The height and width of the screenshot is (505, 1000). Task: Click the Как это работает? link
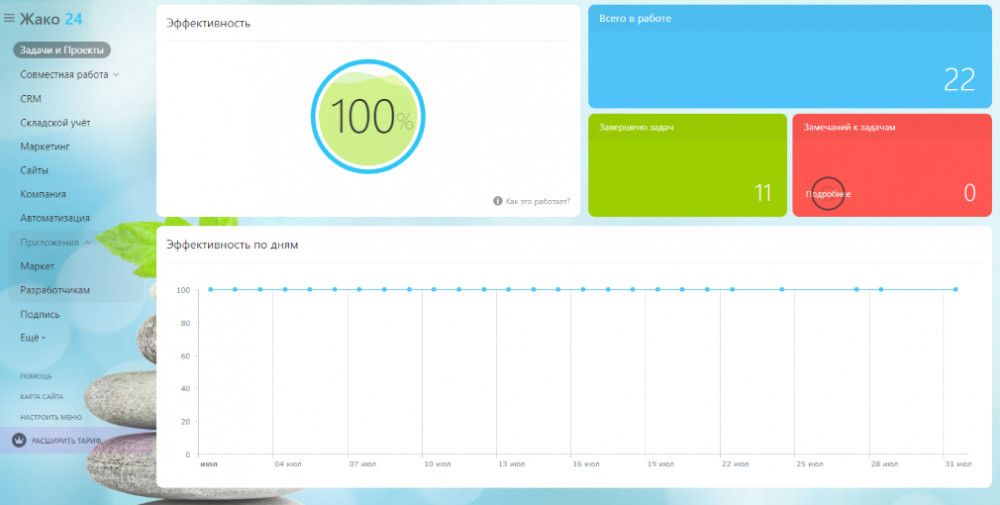(538, 201)
